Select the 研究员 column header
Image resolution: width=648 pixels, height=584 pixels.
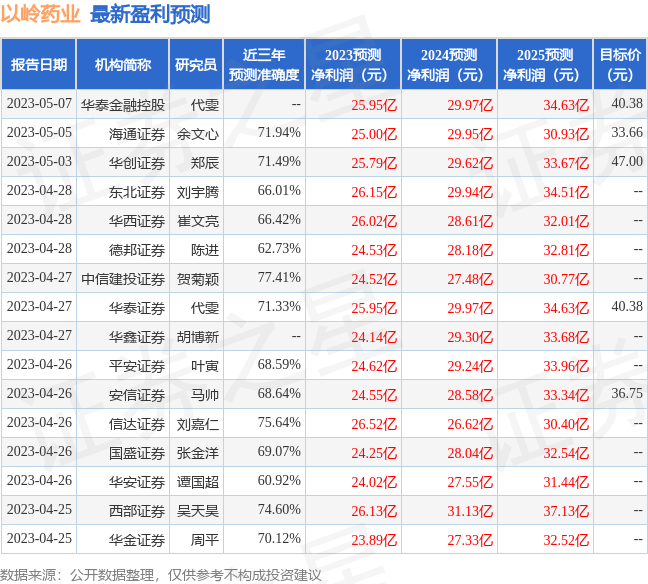(x=196, y=64)
